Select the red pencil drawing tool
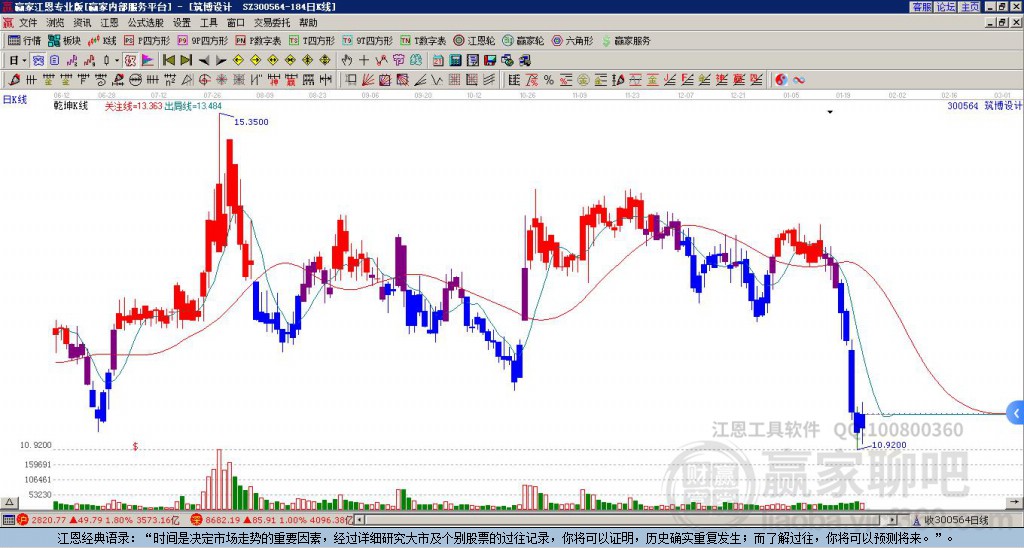This screenshot has width=1024, height=548. (14, 80)
